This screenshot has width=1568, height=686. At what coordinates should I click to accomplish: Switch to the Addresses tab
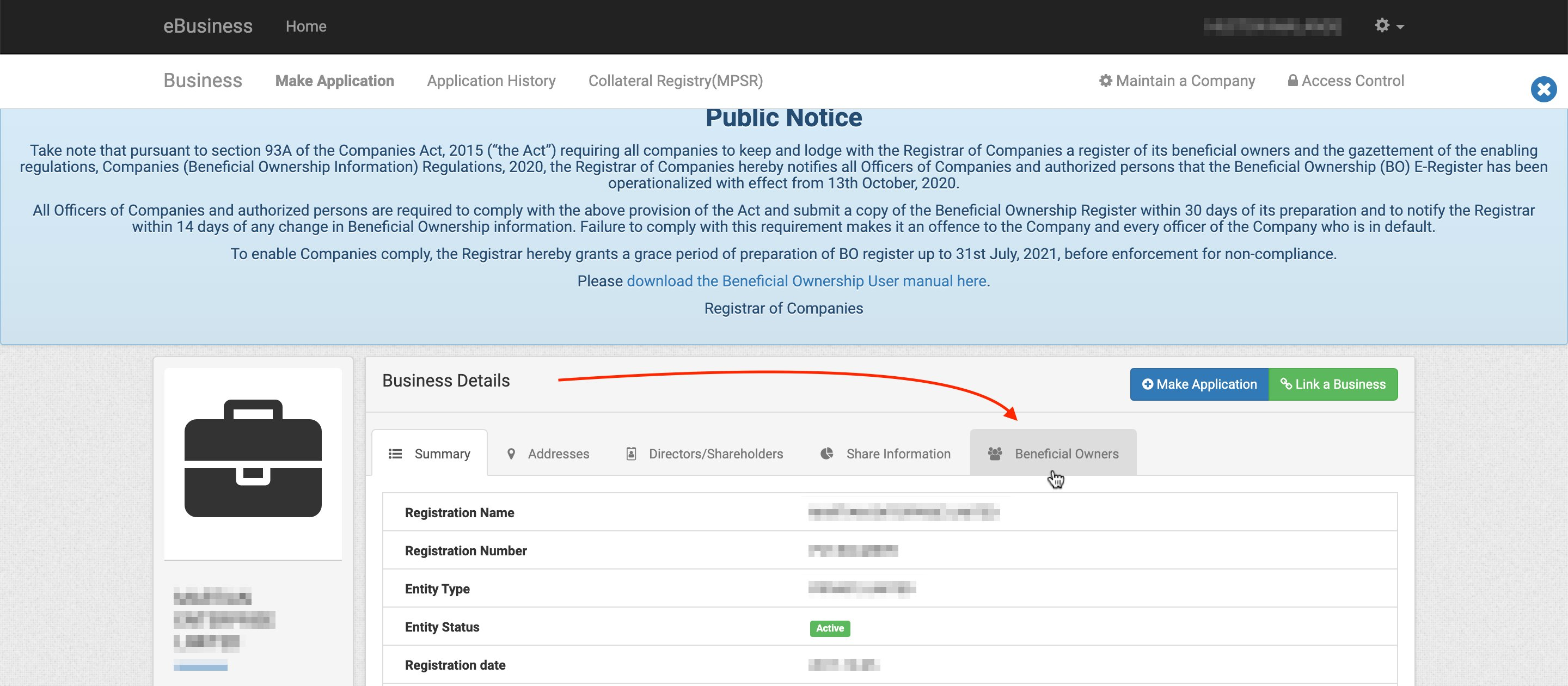[558, 454]
